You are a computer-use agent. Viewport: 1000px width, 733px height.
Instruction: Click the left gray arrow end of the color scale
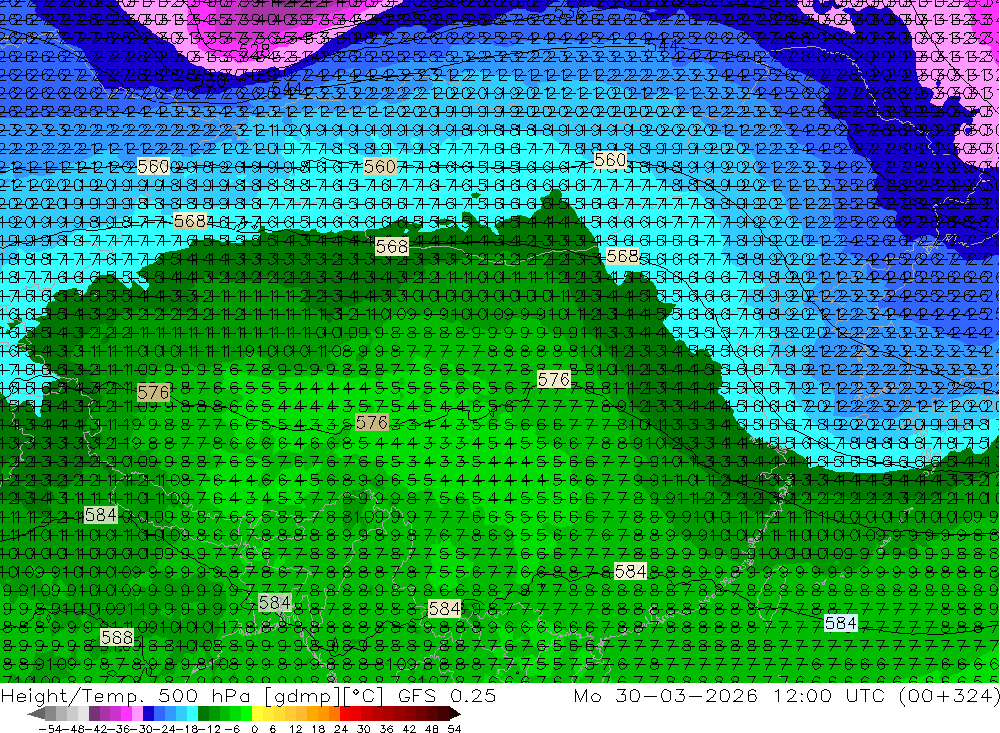pos(36,714)
